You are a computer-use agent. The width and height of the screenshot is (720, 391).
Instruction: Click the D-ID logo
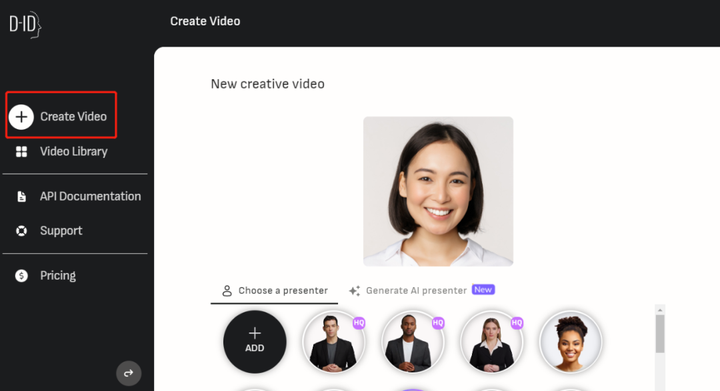[x=25, y=24]
